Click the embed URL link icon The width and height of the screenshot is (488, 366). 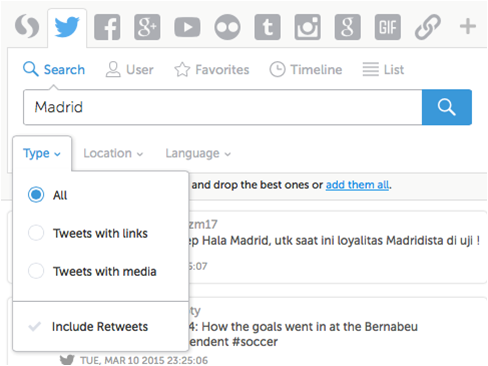click(428, 27)
